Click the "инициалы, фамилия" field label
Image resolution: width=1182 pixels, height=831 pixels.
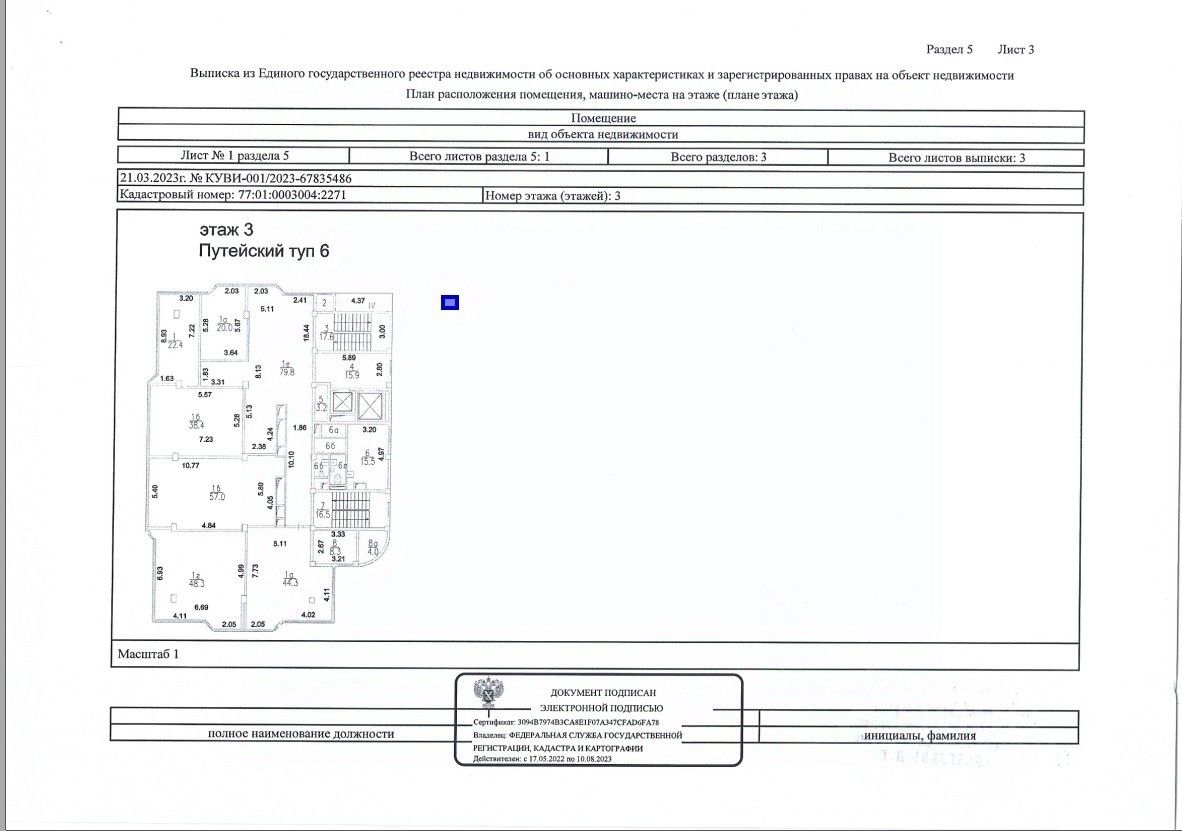pos(920,735)
